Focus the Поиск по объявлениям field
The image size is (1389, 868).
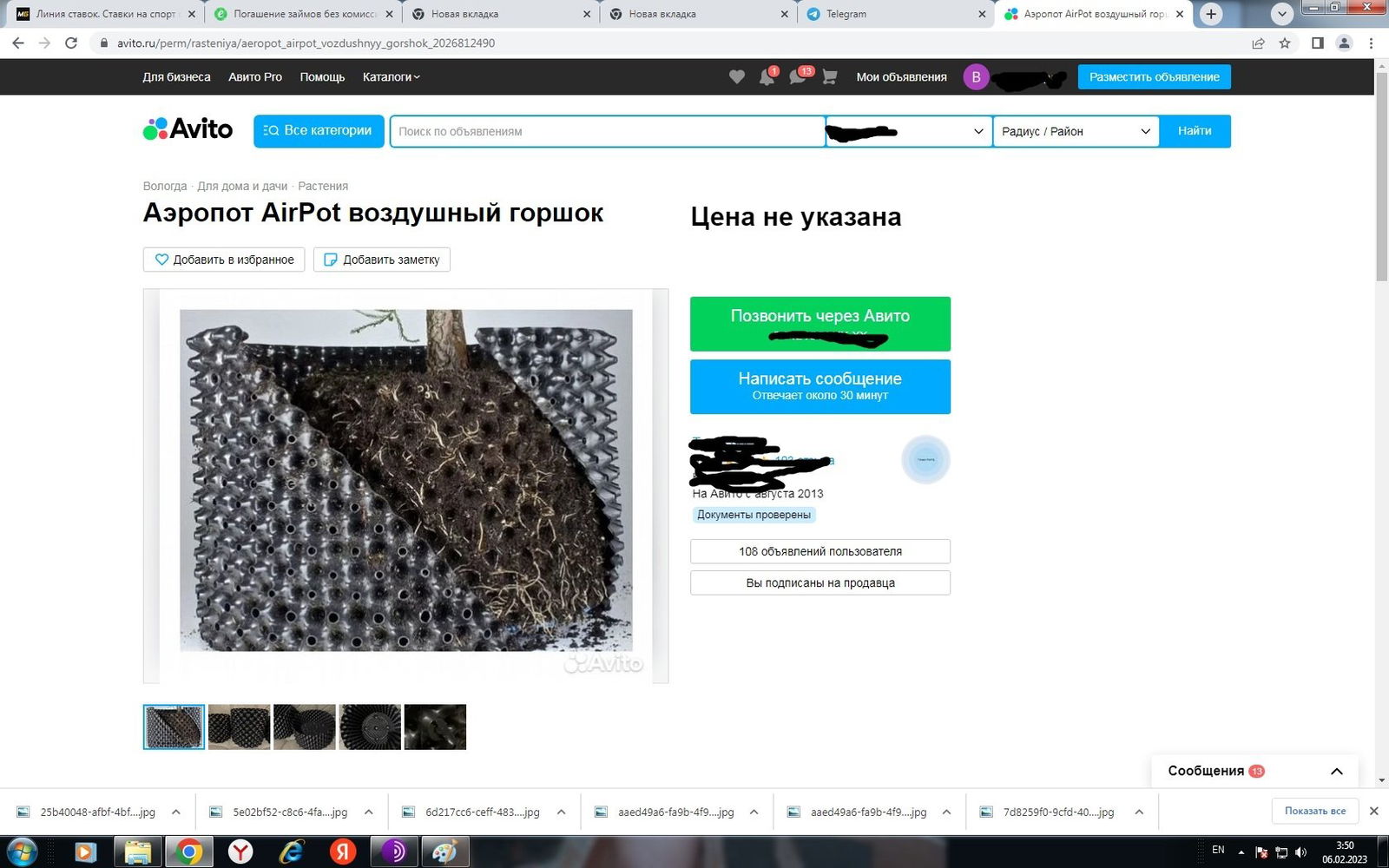tap(608, 131)
